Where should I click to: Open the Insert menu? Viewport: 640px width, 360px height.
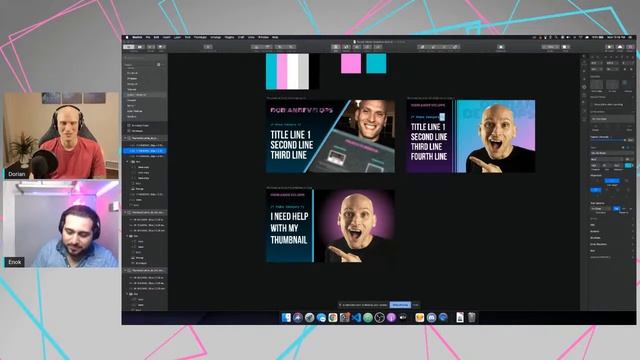tap(167, 37)
